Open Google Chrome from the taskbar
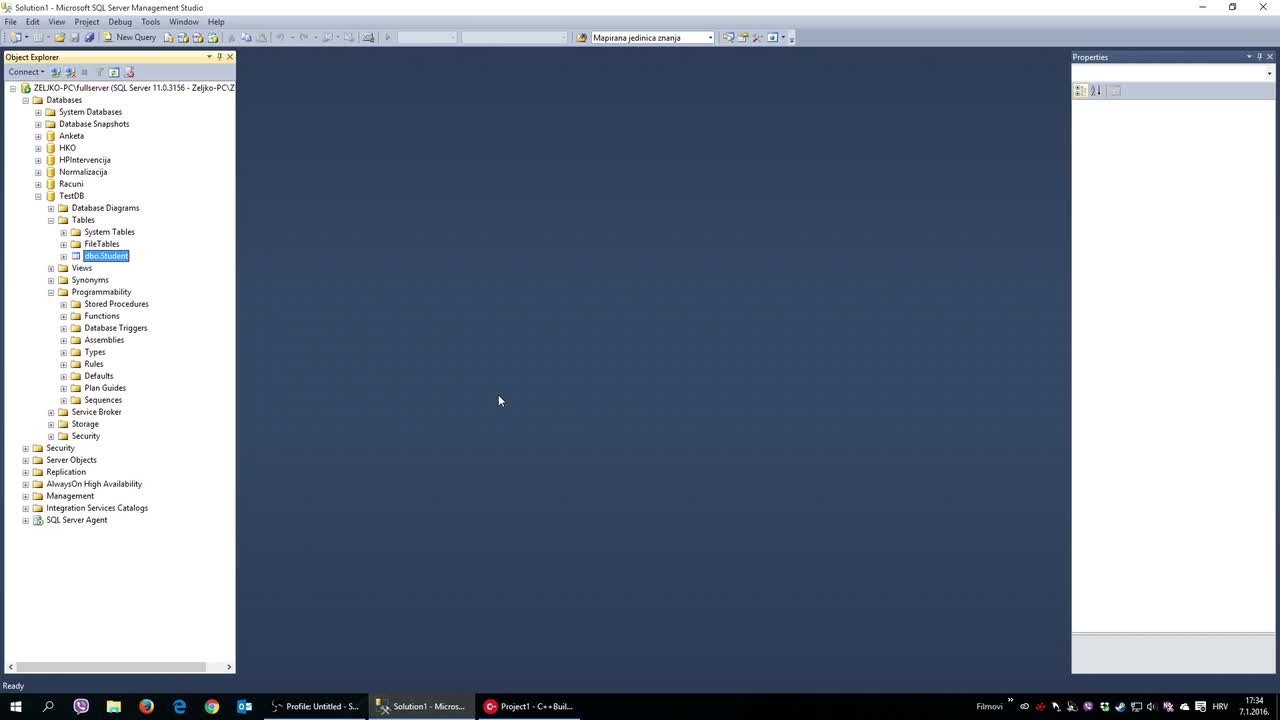Image resolution: width=1280 pixels, height=720 pixels. [x=212, y=706]
